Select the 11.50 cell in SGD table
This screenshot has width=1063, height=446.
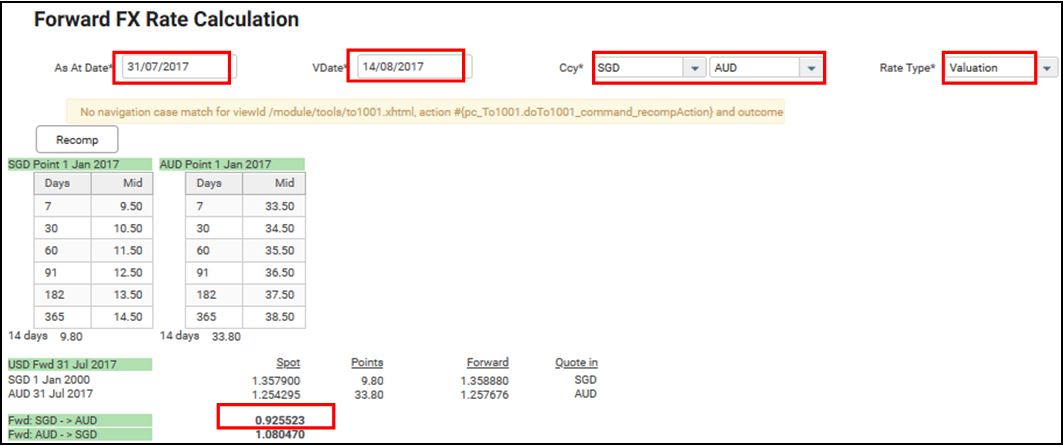point(122,251)
